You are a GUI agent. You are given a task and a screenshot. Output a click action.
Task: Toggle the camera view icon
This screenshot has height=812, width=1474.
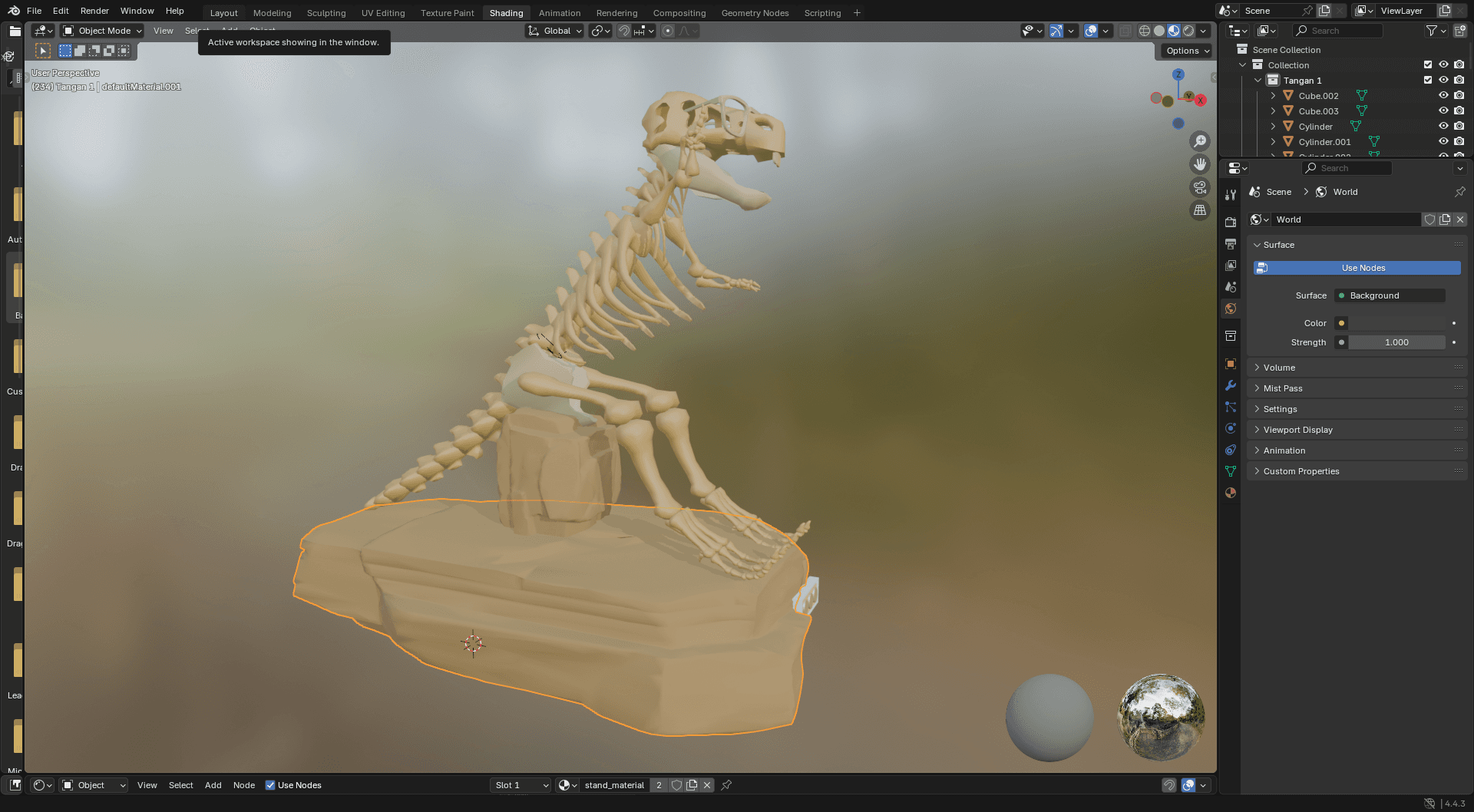point(1199,187)
